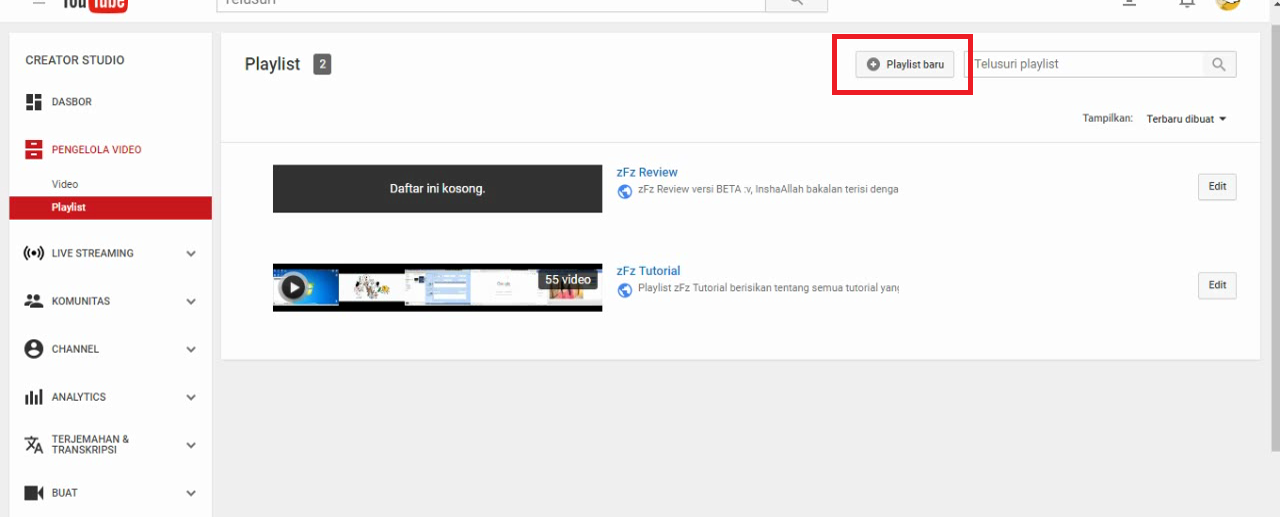Click the '55 video' badge on zFz Tutorial thumbnail
This screenshot has width=1280, height=517.
pos(568,280)
